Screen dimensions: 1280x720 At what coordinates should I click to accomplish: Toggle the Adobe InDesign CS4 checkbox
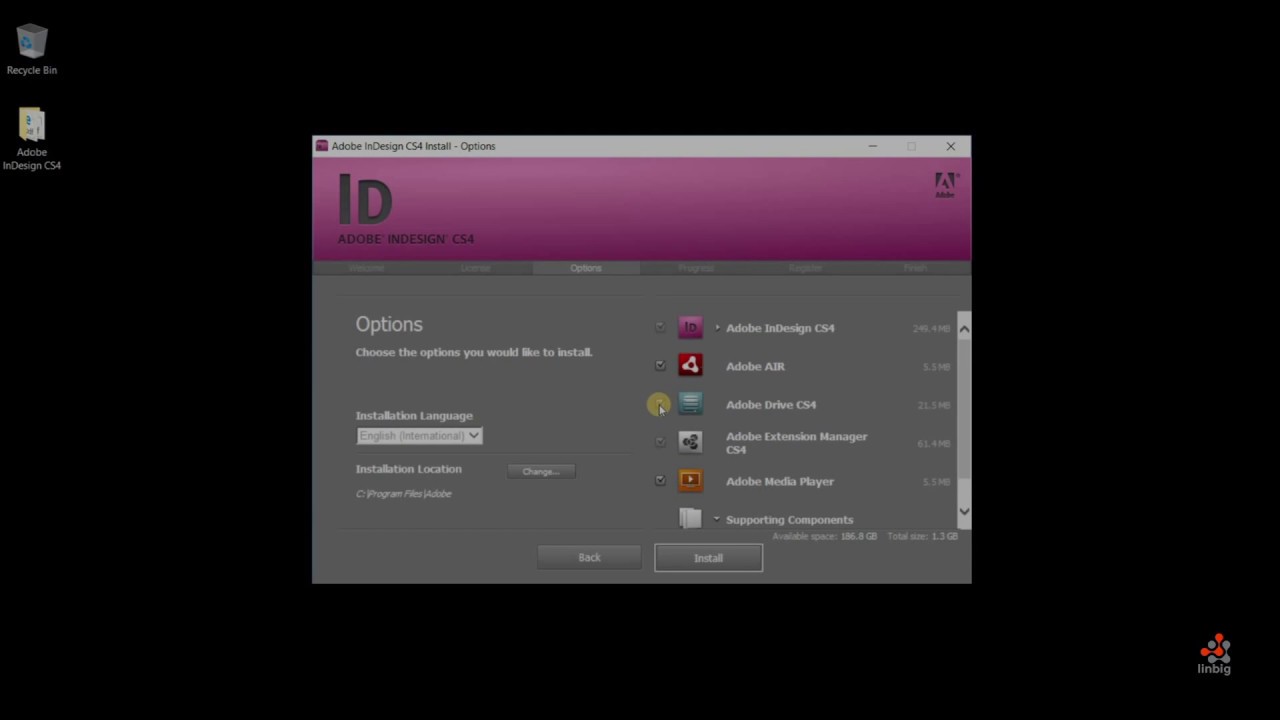tap(660, 327)
